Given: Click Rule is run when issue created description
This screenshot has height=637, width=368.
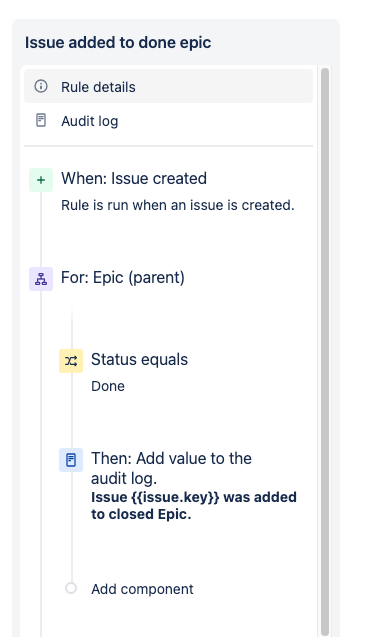Looking at the screenshot, I should coord(178,205).
